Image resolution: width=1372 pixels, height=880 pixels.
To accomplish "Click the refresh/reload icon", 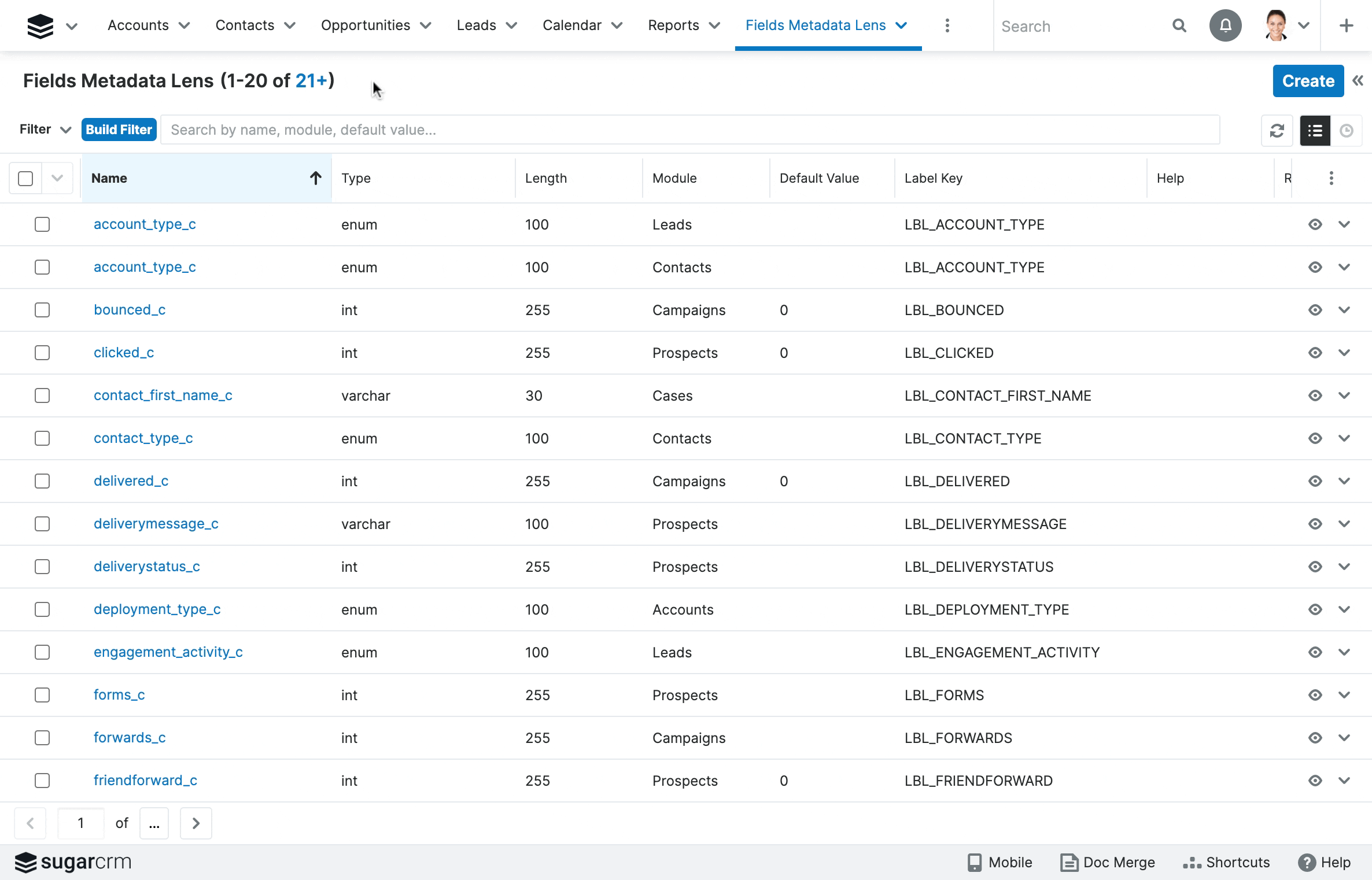I will (x=1278, y=130).
